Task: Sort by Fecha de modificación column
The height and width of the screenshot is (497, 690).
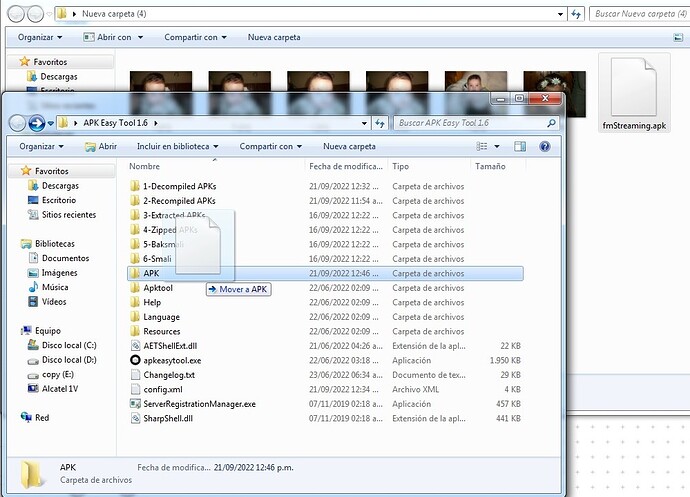Action: (x=346, y=167)
